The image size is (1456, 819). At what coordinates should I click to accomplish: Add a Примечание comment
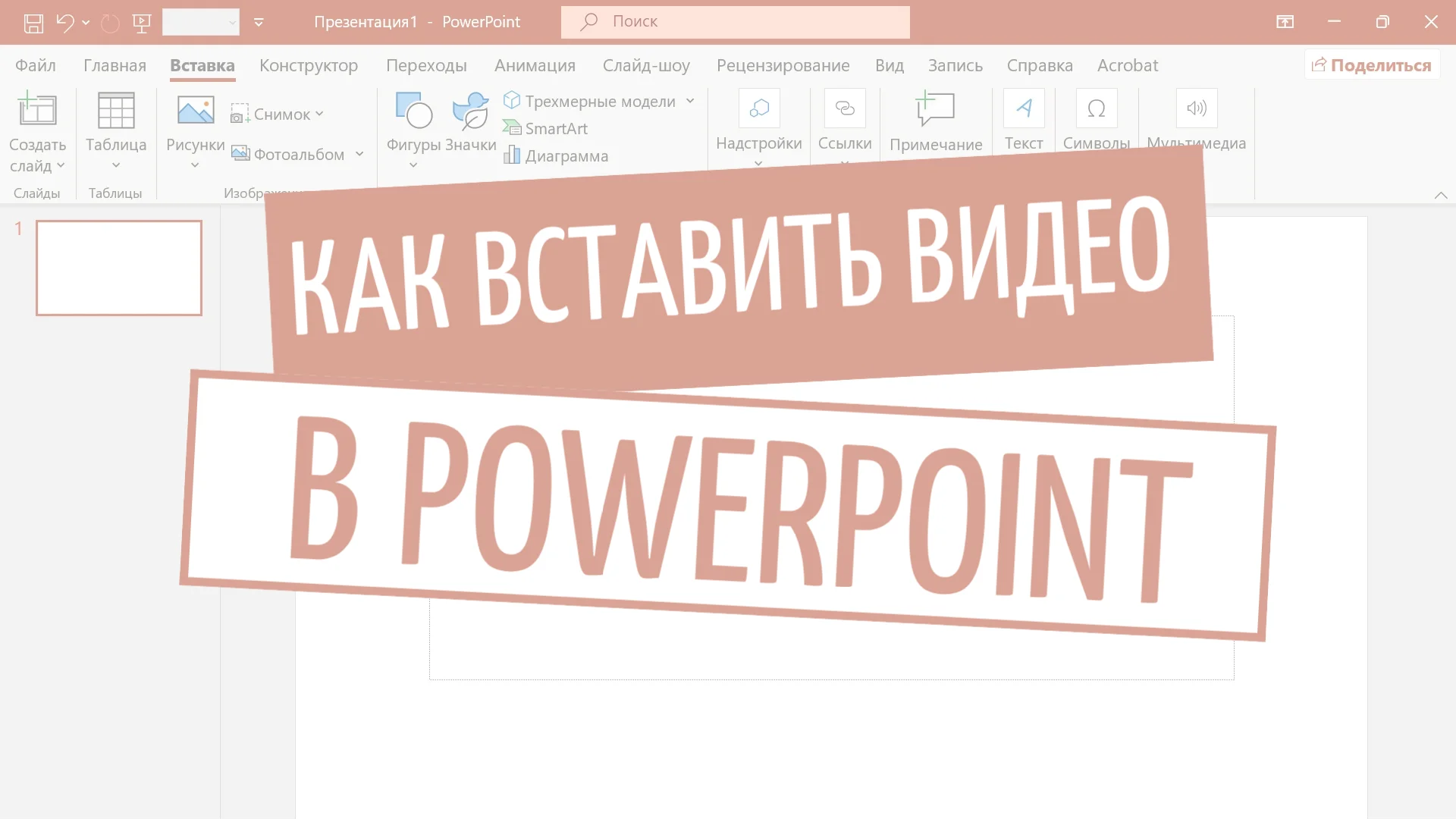coord(936,121)
